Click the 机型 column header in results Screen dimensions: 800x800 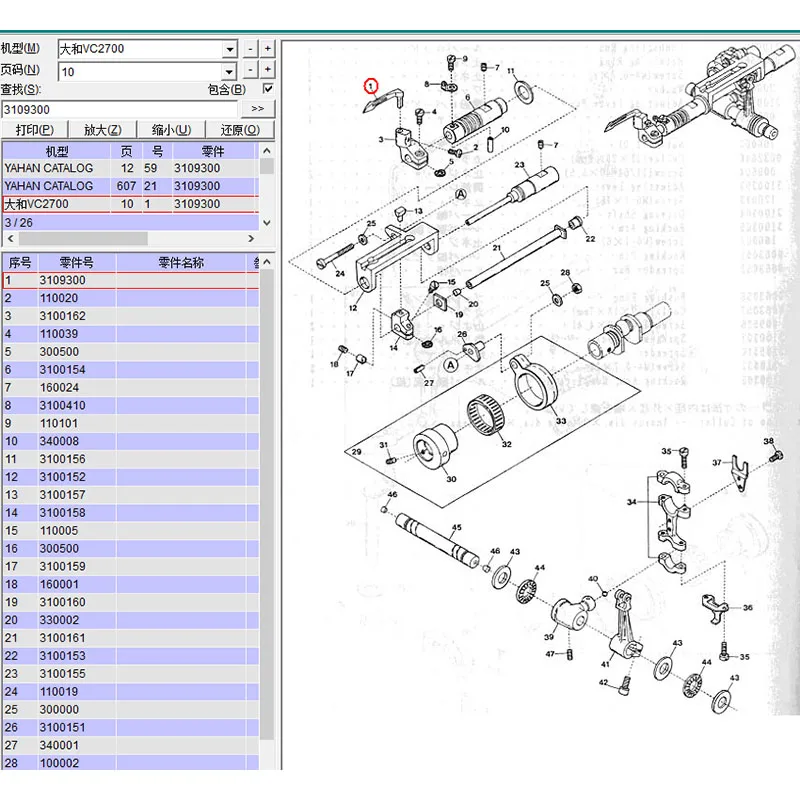tap(57, 151)
